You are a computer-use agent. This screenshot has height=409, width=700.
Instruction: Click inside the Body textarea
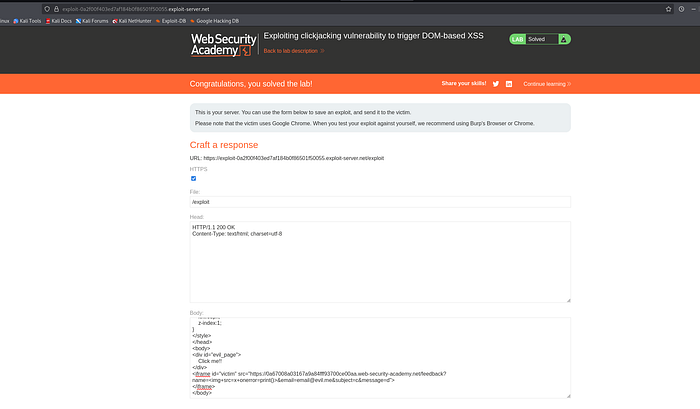click(380, 358)
